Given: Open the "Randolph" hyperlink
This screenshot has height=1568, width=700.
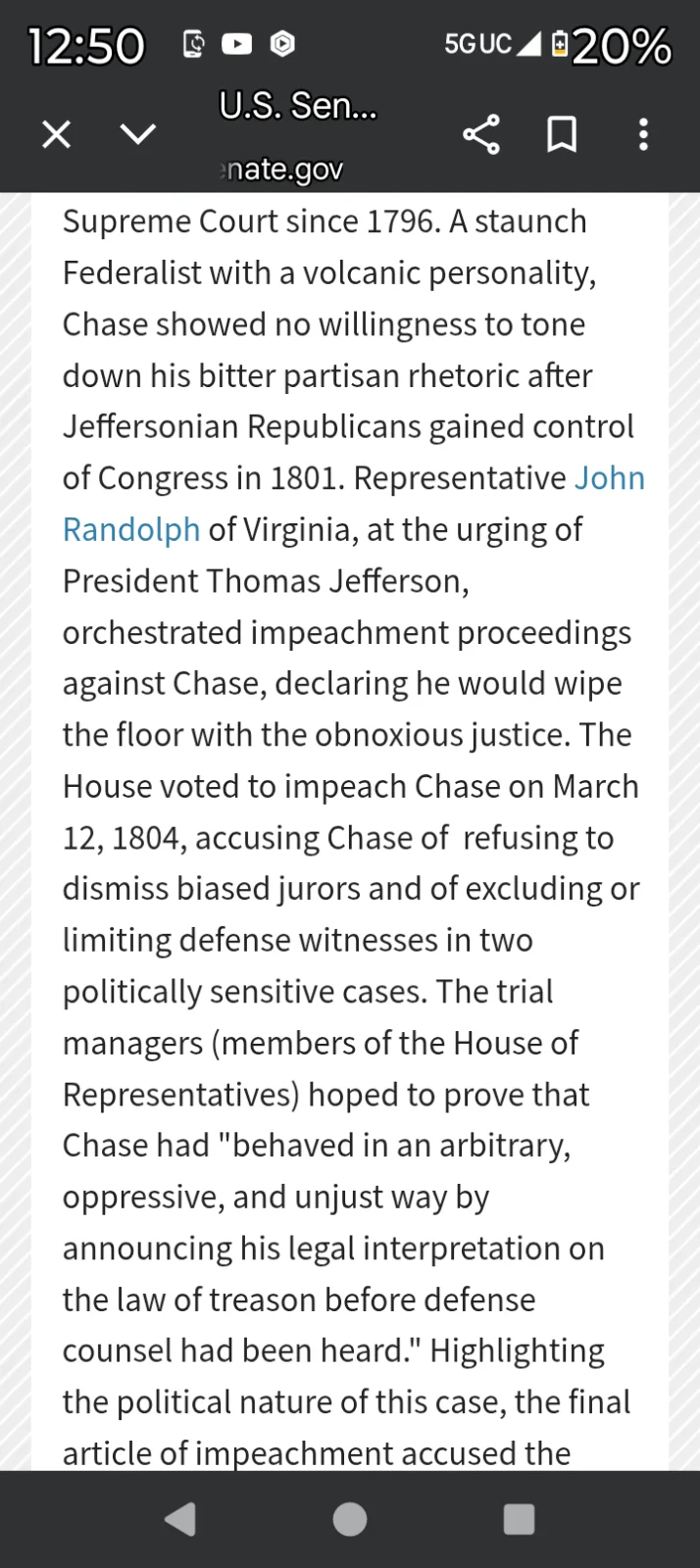Looking at the screenshot, I should pos(131,530).
